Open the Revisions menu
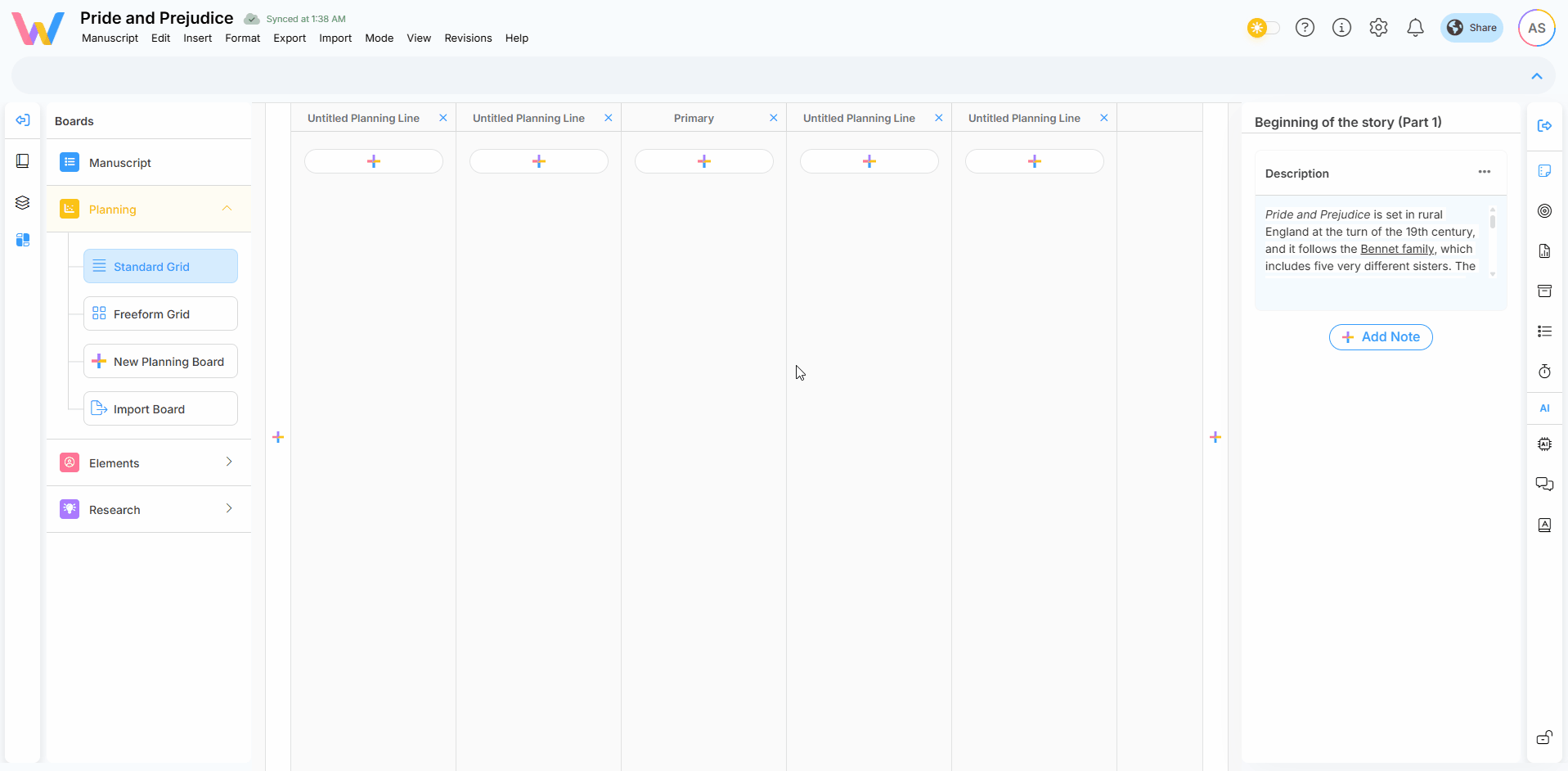Screen dimensions: 1568x771 (x=468, y=38)
